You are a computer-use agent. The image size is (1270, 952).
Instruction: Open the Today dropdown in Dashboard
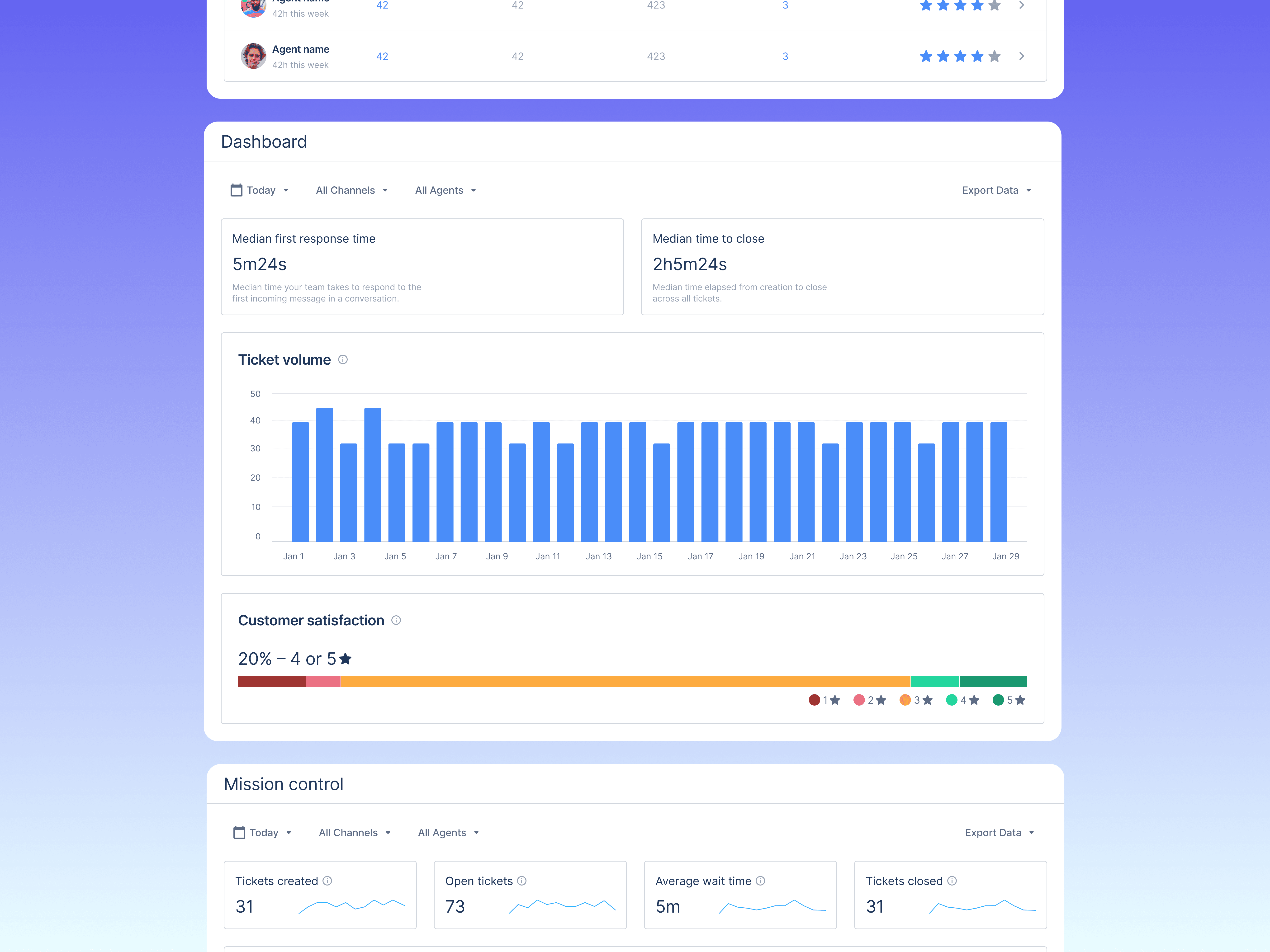[x=260, y=190]
